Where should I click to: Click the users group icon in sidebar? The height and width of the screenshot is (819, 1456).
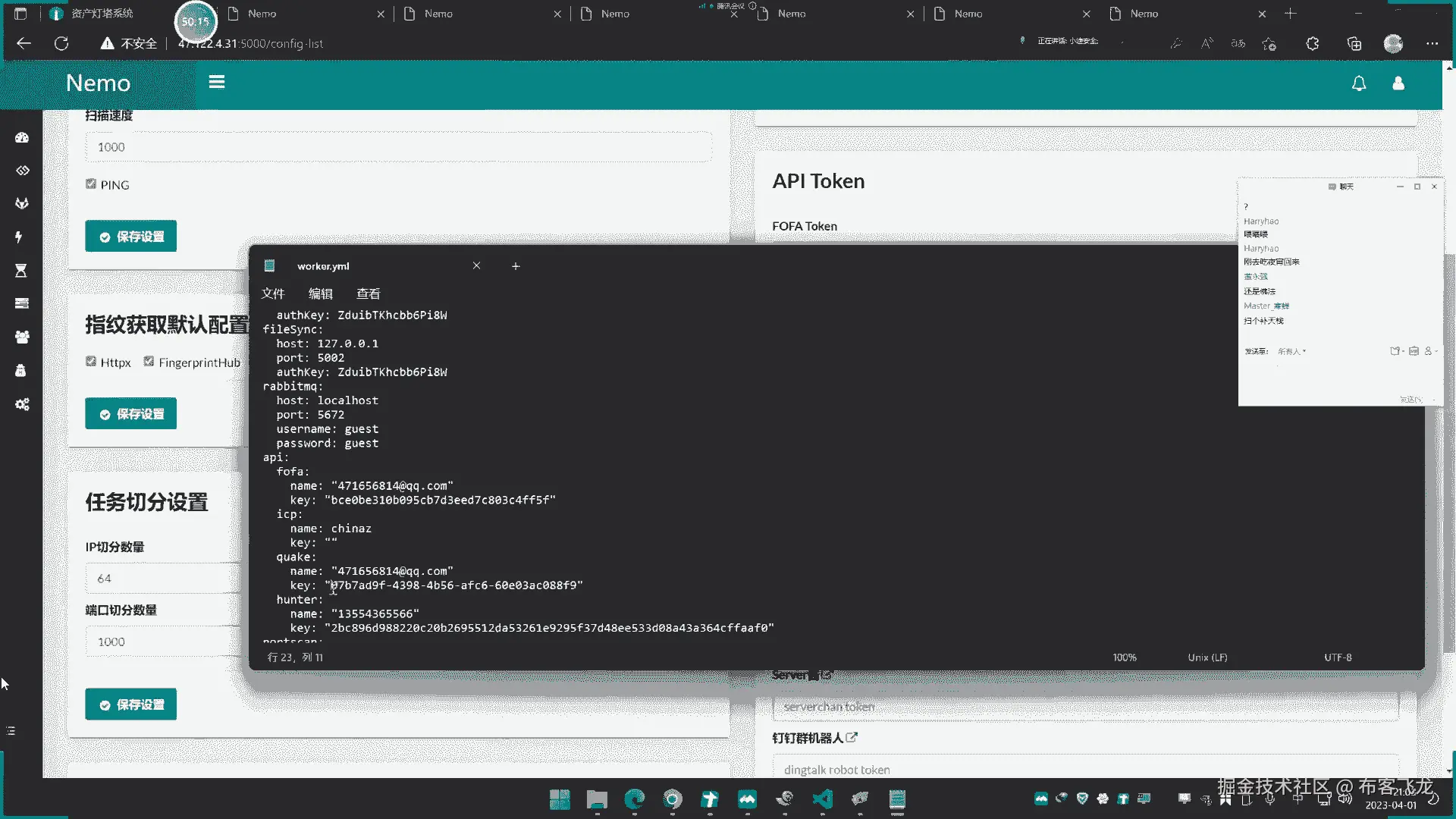coord(22,337)
